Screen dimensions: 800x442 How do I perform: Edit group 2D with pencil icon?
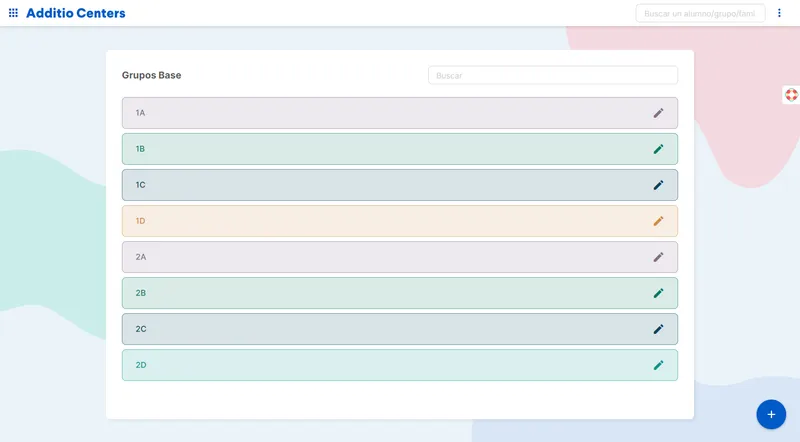coord(658,365)
